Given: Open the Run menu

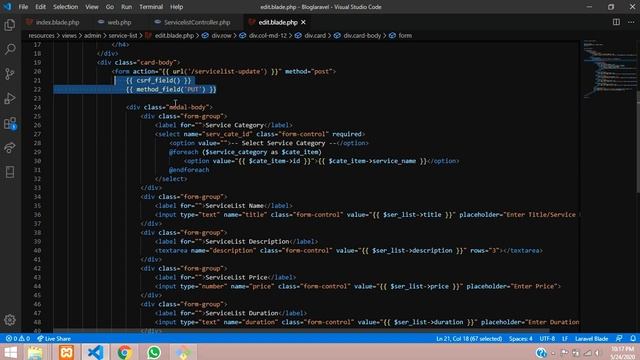Looking at the screenshot, I should [x=127, y=7].
